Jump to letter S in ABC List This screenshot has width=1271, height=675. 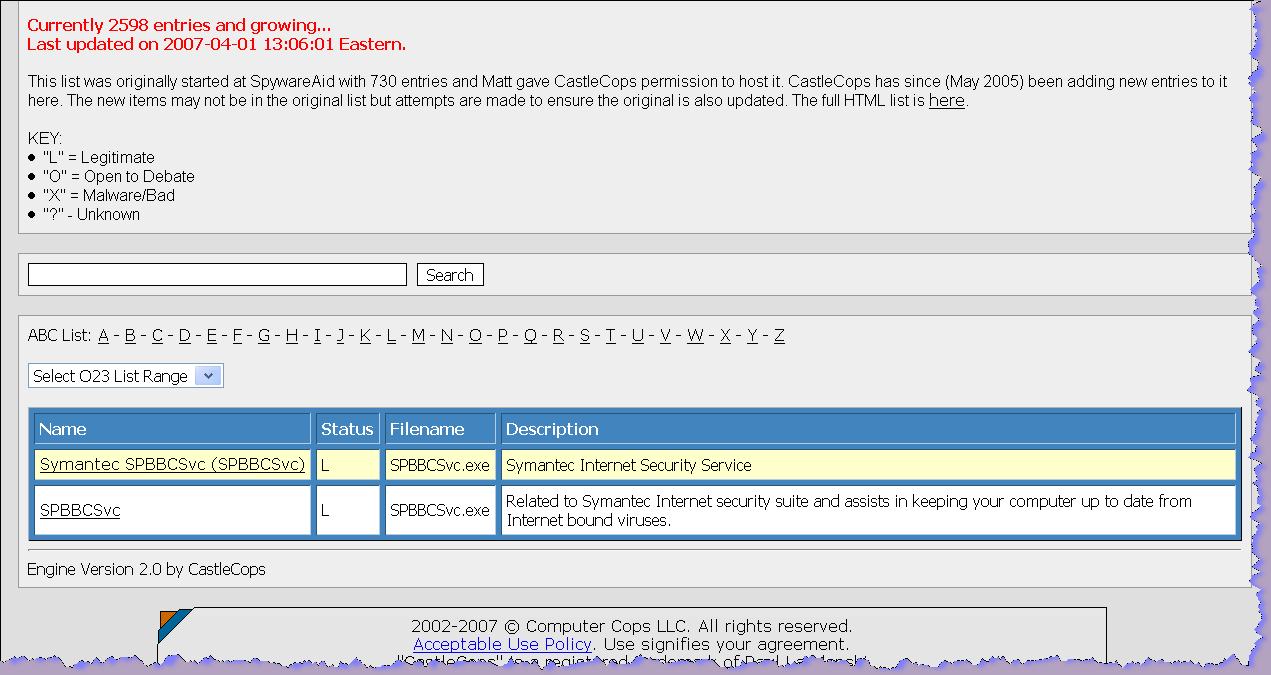tap(585, 336)
